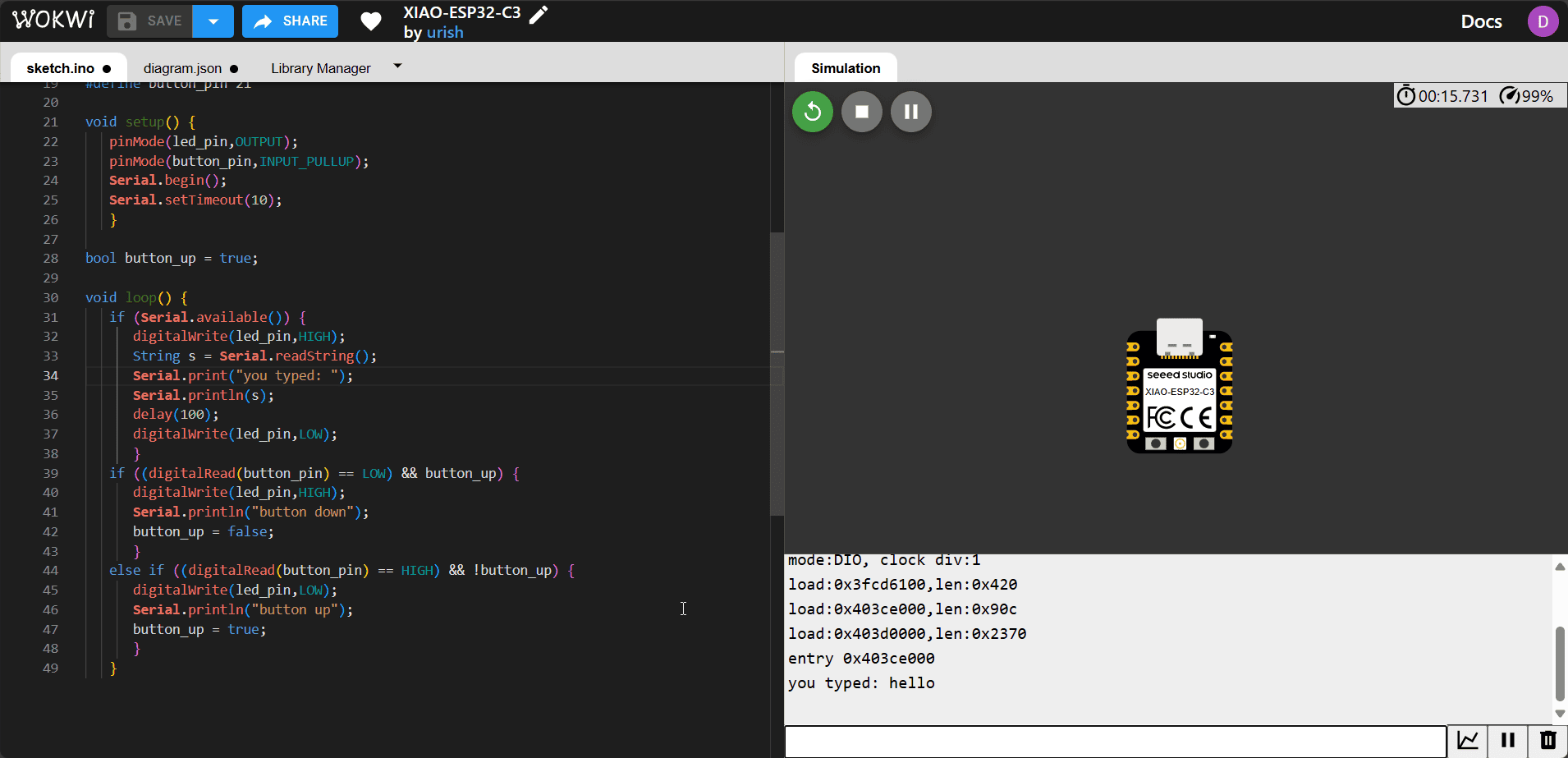
Task: Click 'entry 0x403ce000' serial output line
Action: [x=861, y=659]
